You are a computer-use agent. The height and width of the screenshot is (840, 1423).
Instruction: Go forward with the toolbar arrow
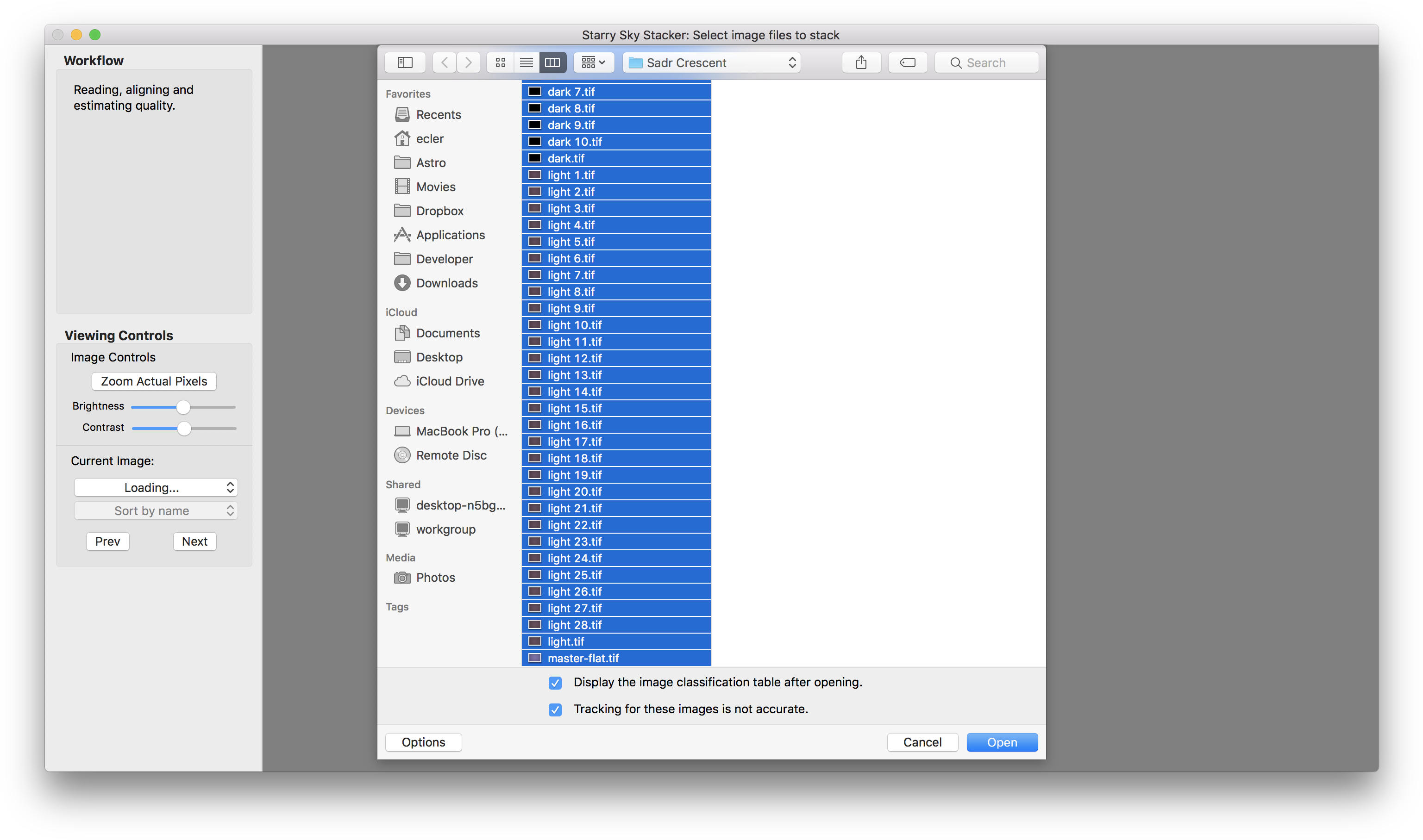click(468, 62)
